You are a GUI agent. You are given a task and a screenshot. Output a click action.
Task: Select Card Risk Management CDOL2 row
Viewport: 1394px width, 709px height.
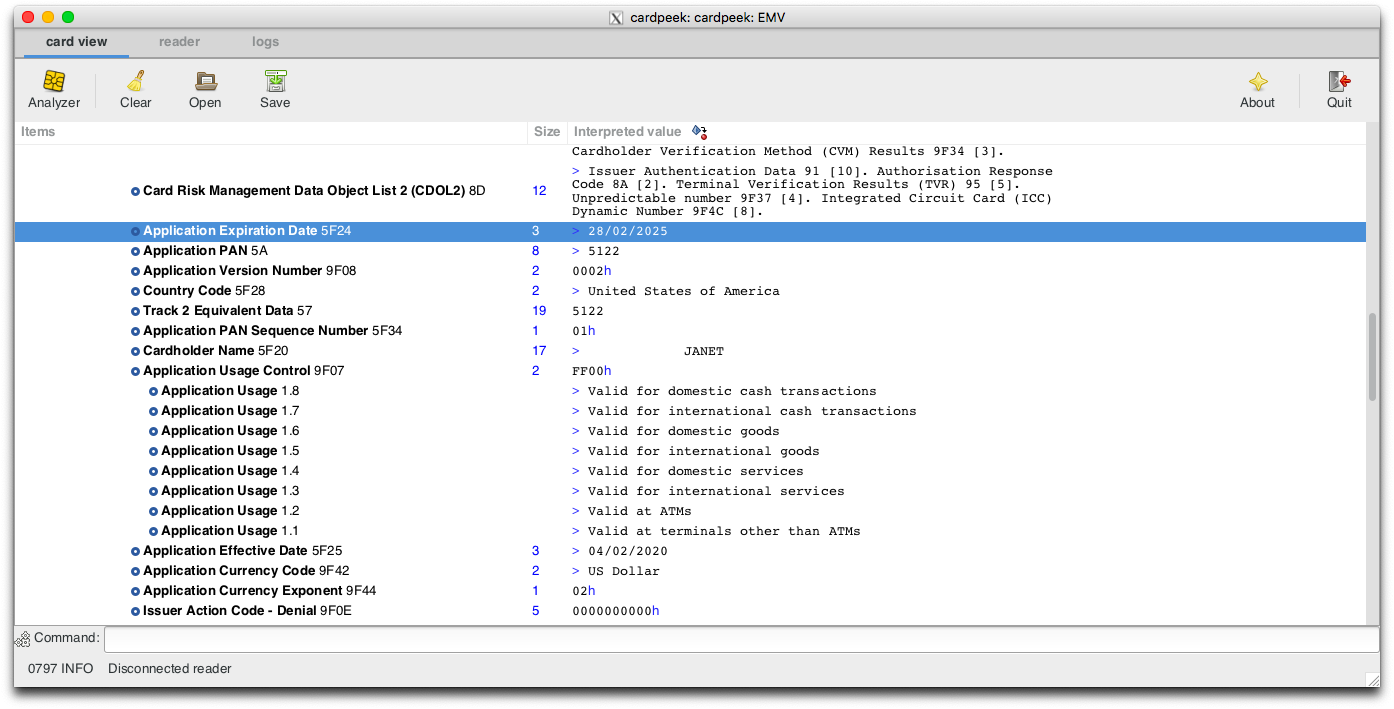[690, 191]
